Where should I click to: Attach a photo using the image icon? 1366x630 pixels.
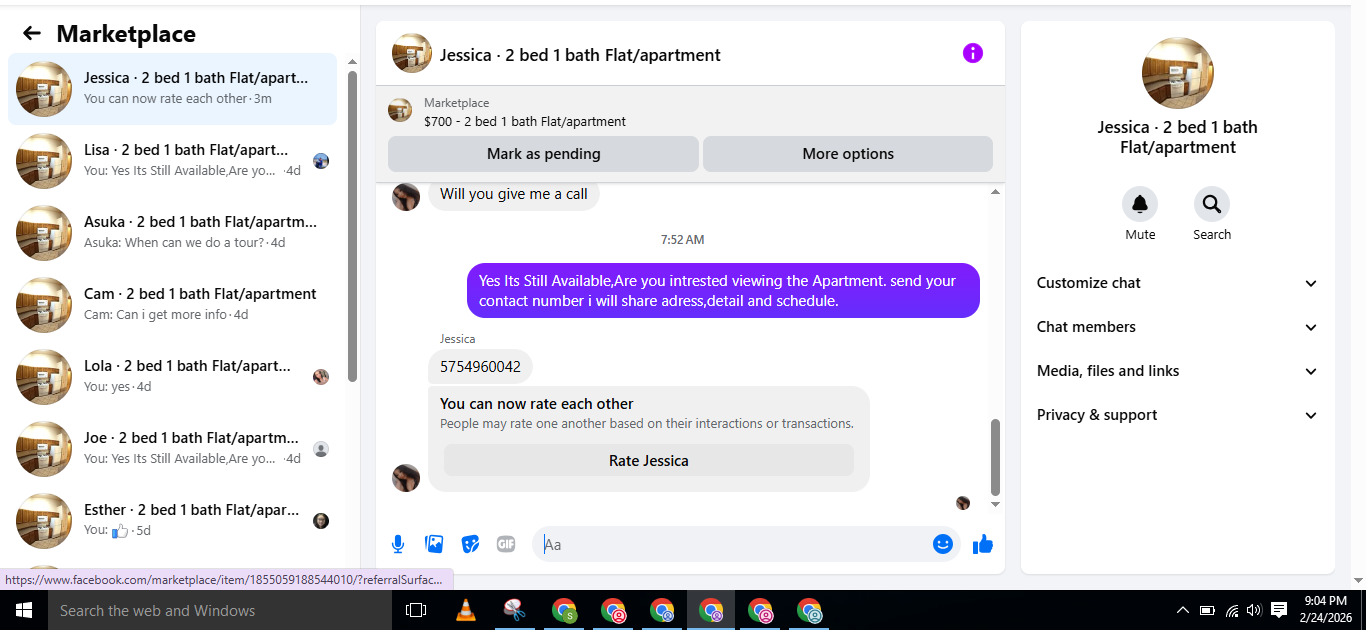coord(434,544)
